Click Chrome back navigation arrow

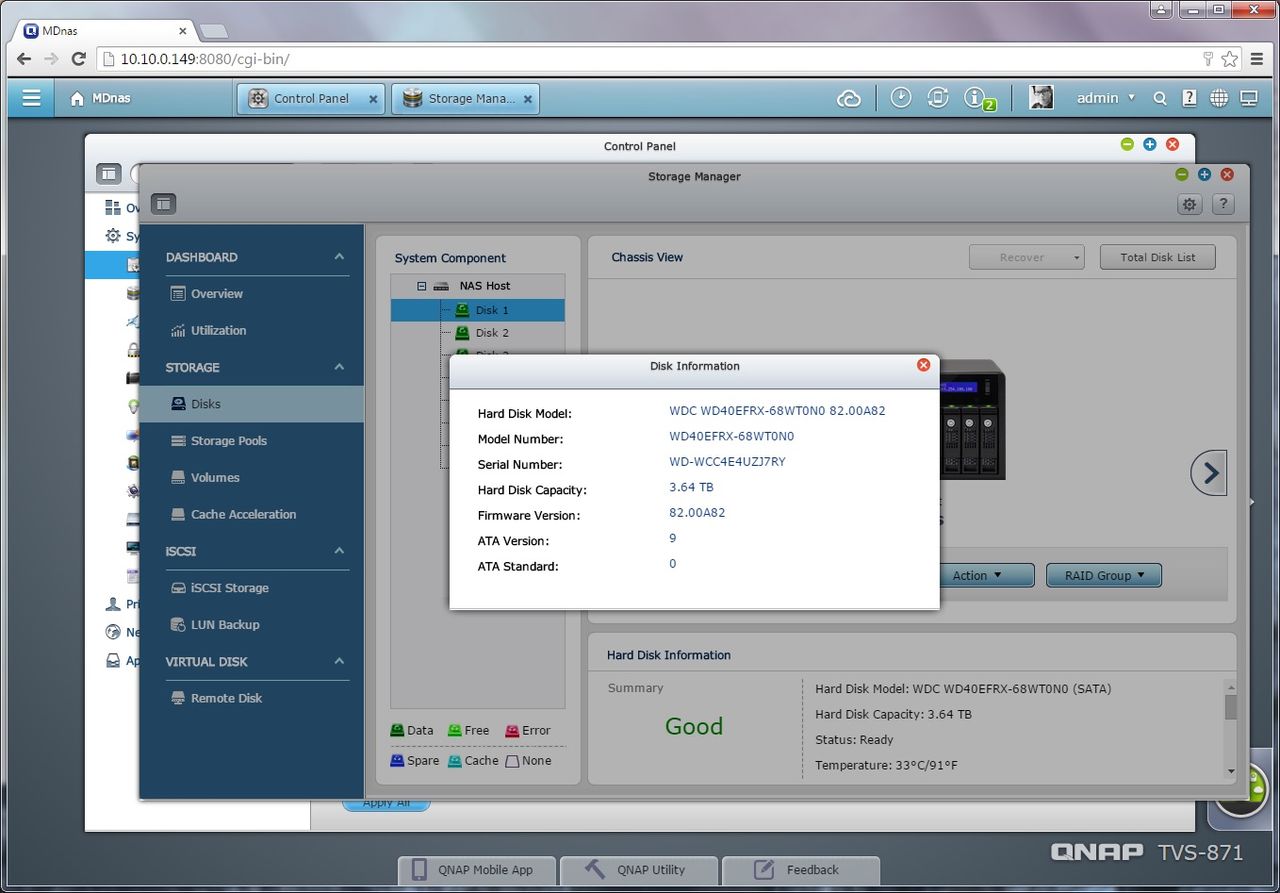(x=23, y=59)
